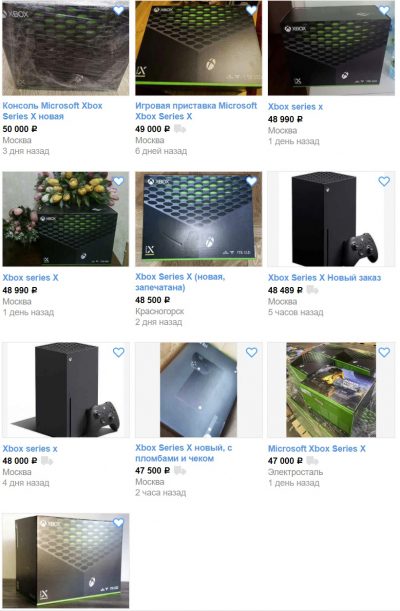Click thumbnail of stacked green Xbox boxes
400x611 pixels.
click(x=331, y=390)
